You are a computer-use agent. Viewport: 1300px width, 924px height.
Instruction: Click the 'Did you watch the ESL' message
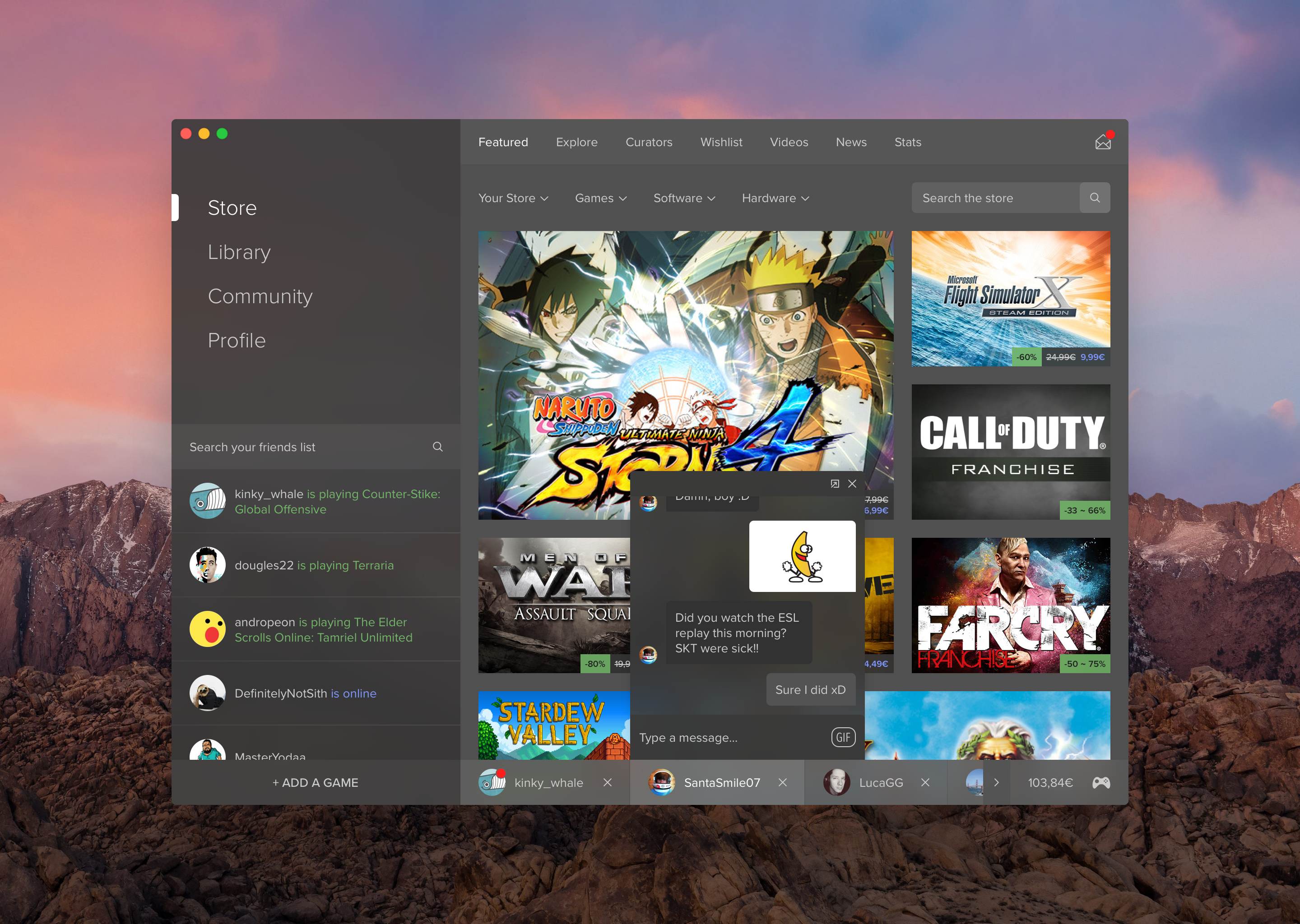pos(738,633)
